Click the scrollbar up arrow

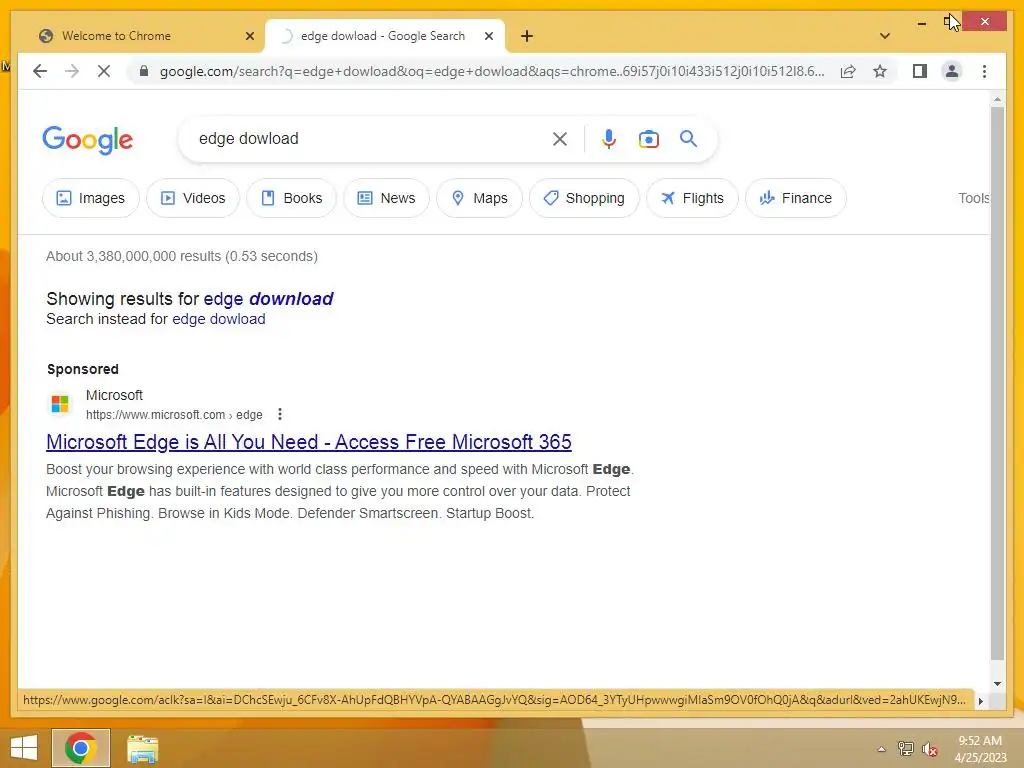[x=997, y=99]
